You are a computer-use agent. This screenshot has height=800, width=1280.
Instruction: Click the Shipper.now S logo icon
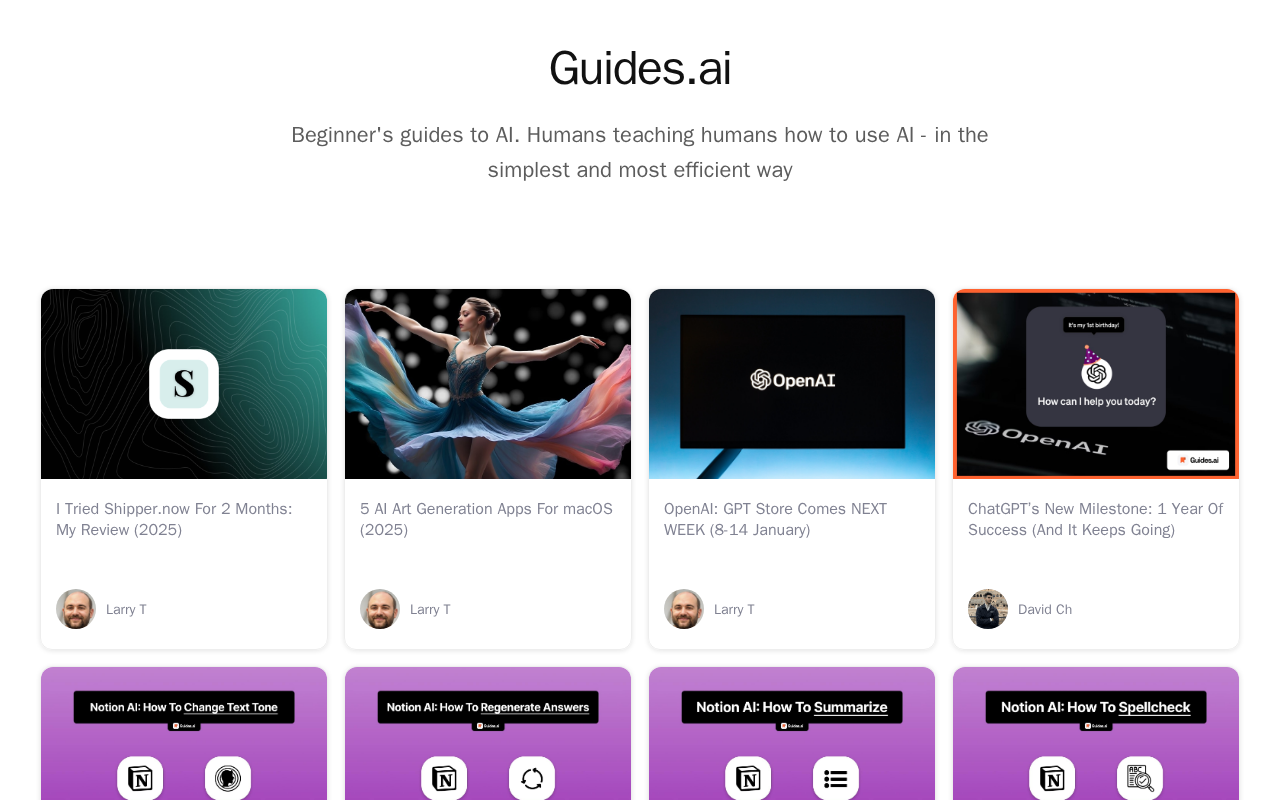(x=184, y=384)
